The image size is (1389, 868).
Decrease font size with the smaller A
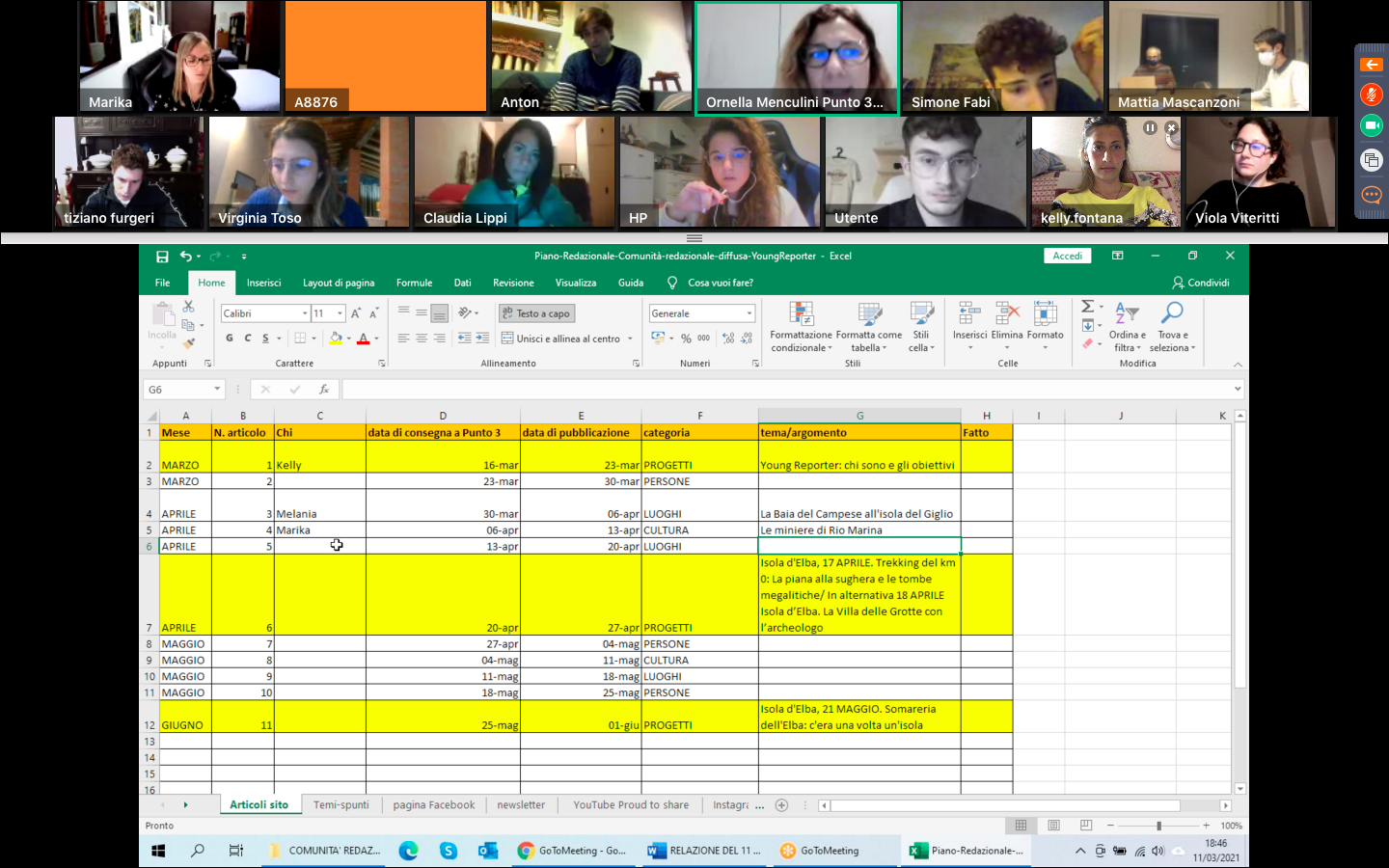click(373, 313)
